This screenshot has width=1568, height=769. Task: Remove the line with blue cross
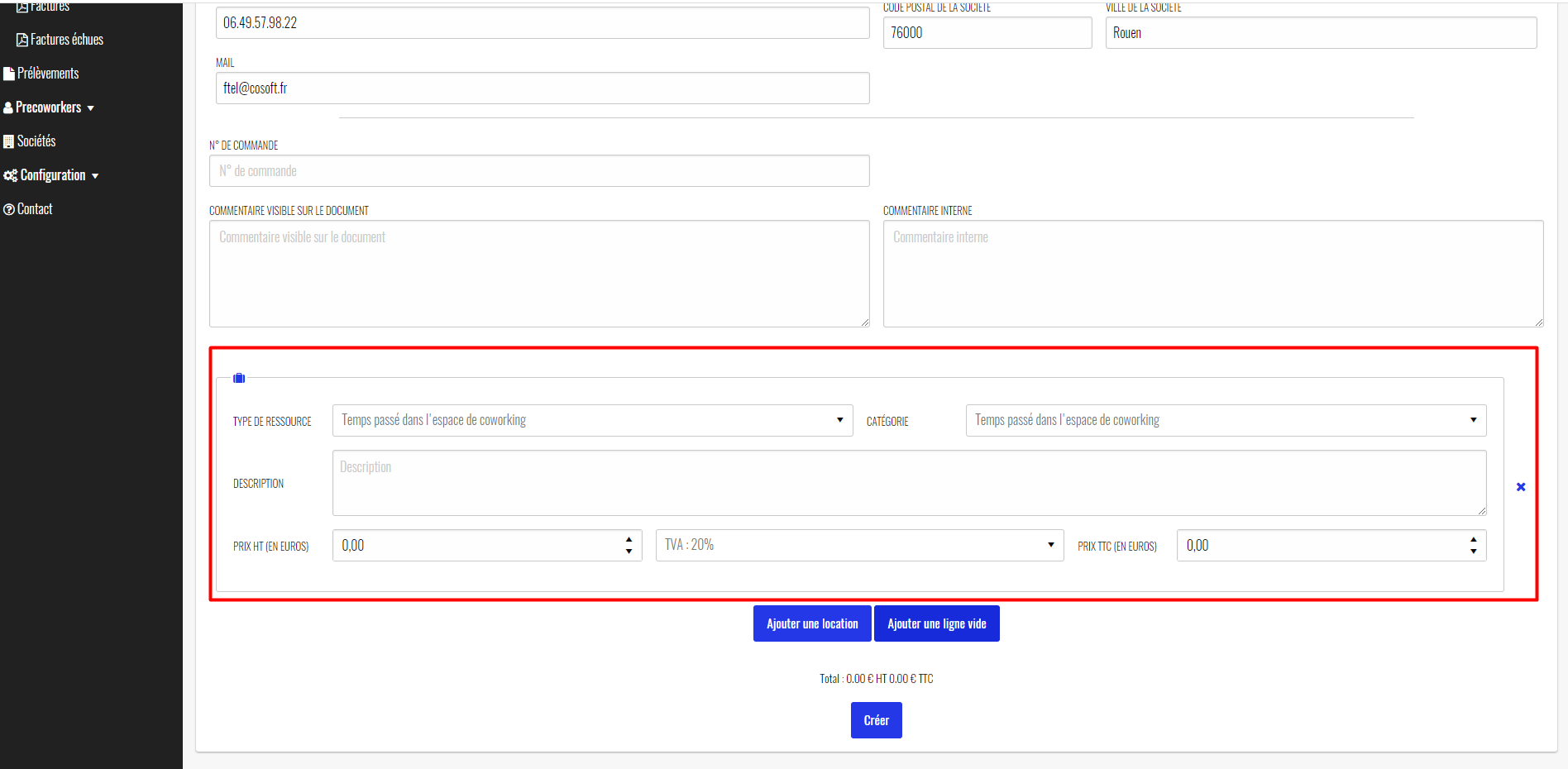[x=1521, y=487]
